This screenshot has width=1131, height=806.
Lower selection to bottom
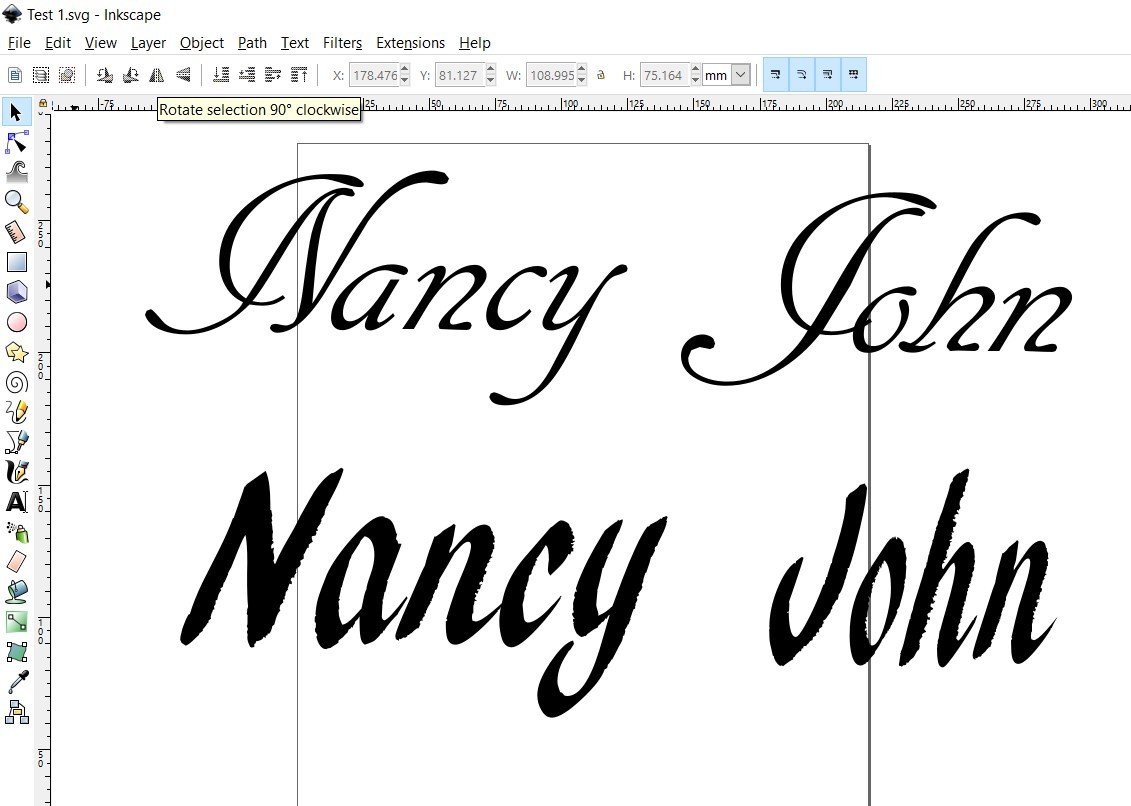[x=221, y=74]
